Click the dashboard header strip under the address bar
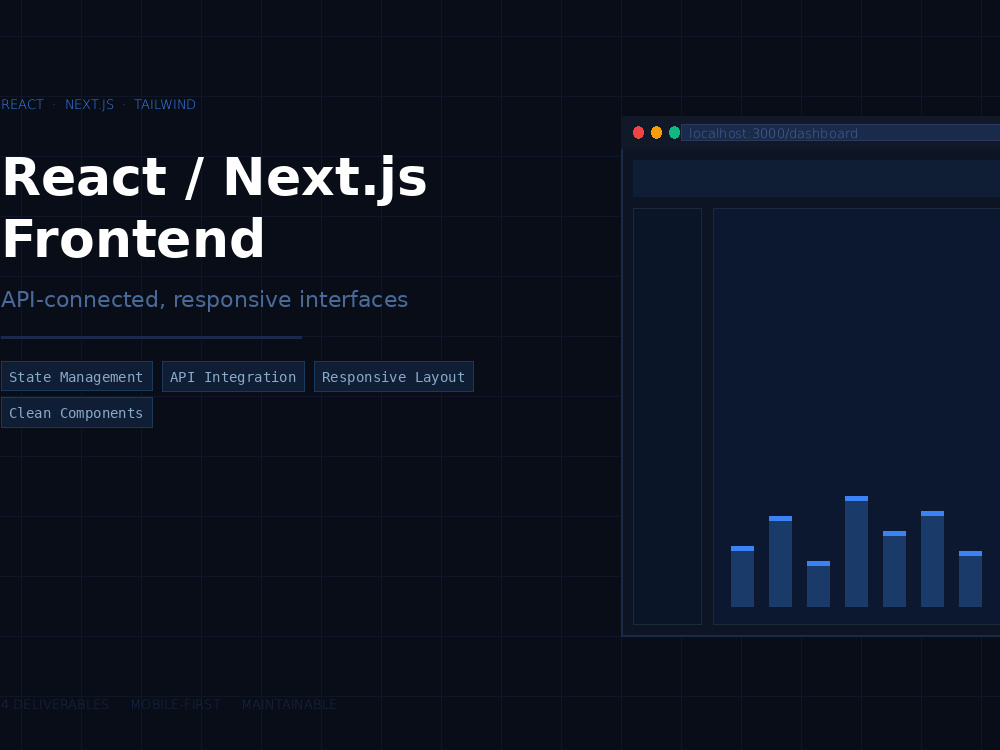 click(x=816, y=179)
